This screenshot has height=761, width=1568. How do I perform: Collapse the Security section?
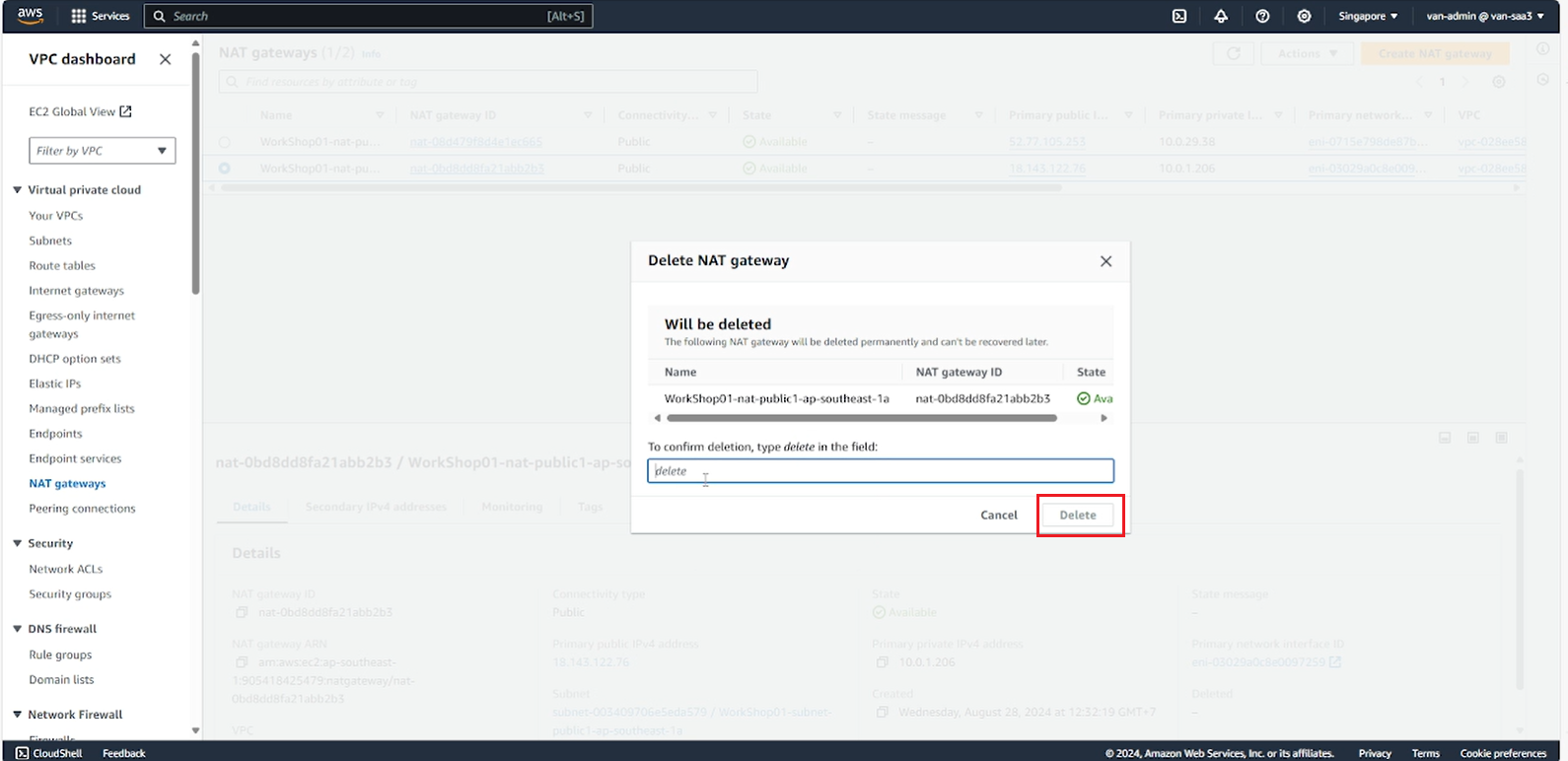(x=17, y=543)
